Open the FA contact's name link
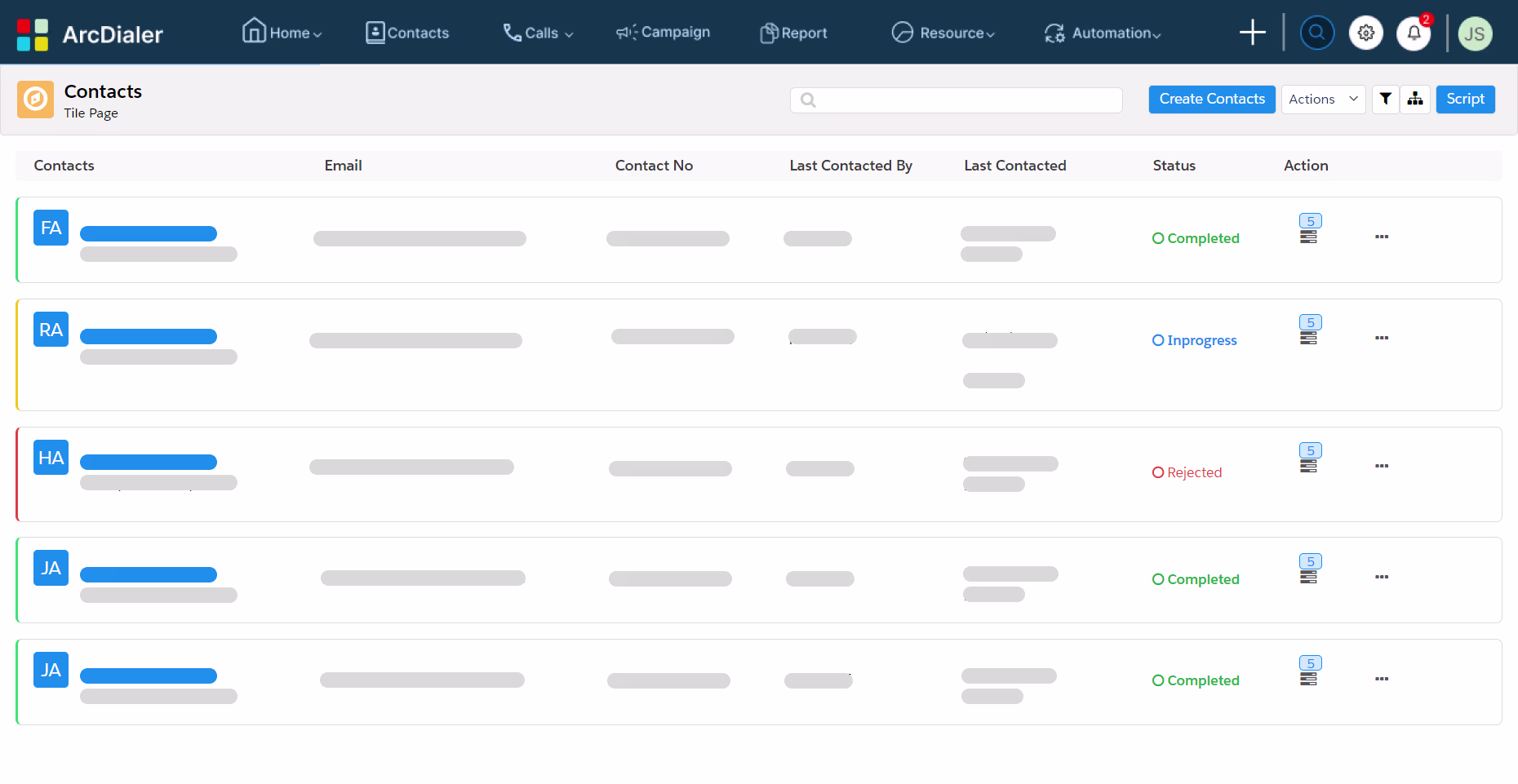The image size is (1518, 784). [x=149, y=234]
